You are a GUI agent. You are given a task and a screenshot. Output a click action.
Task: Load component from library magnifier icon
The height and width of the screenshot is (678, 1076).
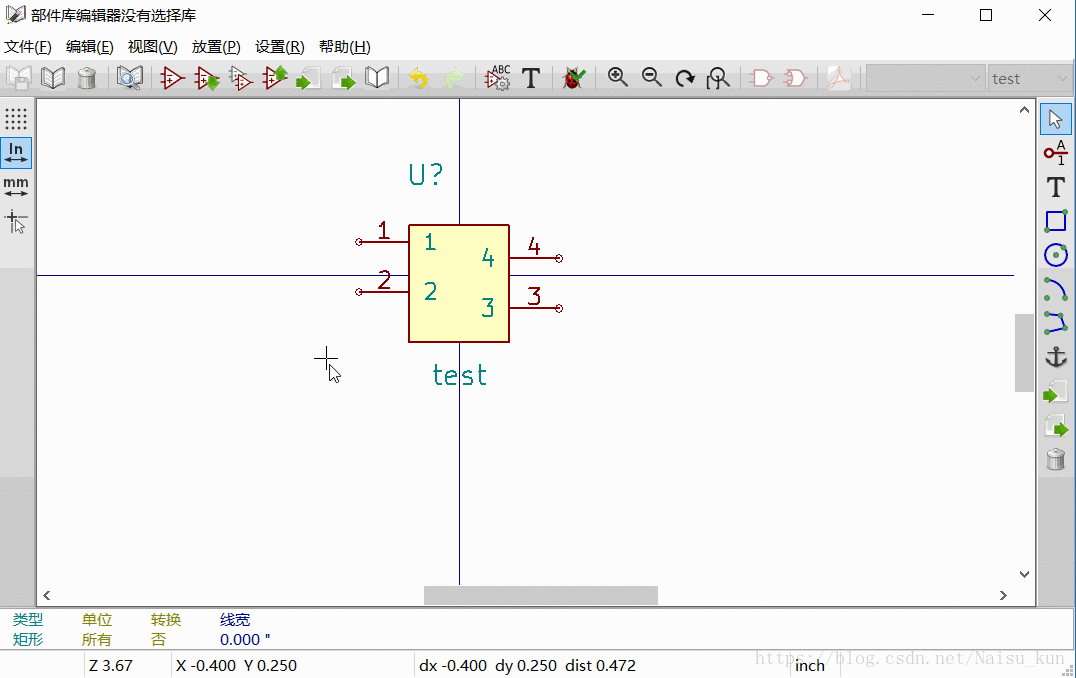(130, 78)
